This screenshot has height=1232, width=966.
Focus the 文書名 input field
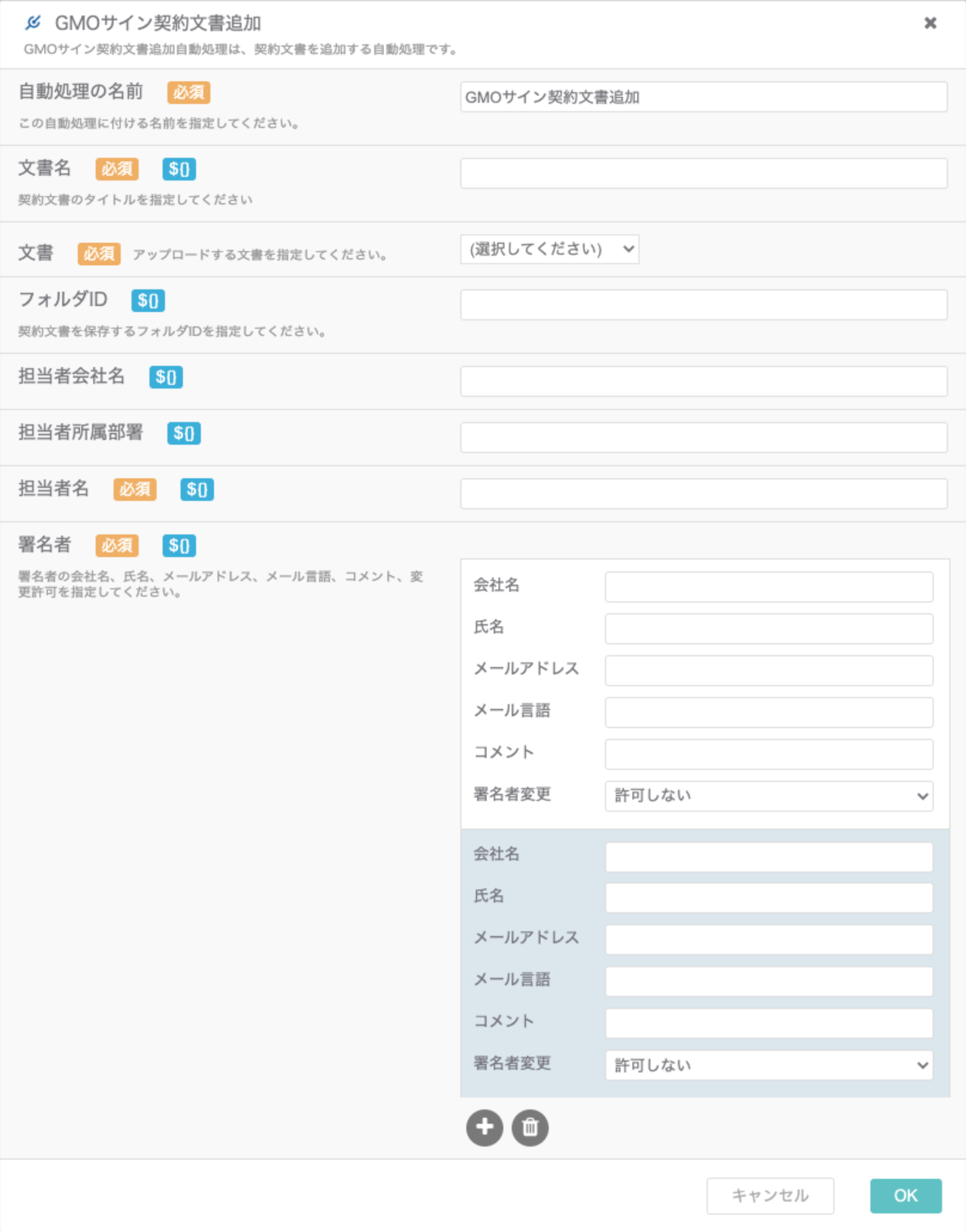pos(704,173)
